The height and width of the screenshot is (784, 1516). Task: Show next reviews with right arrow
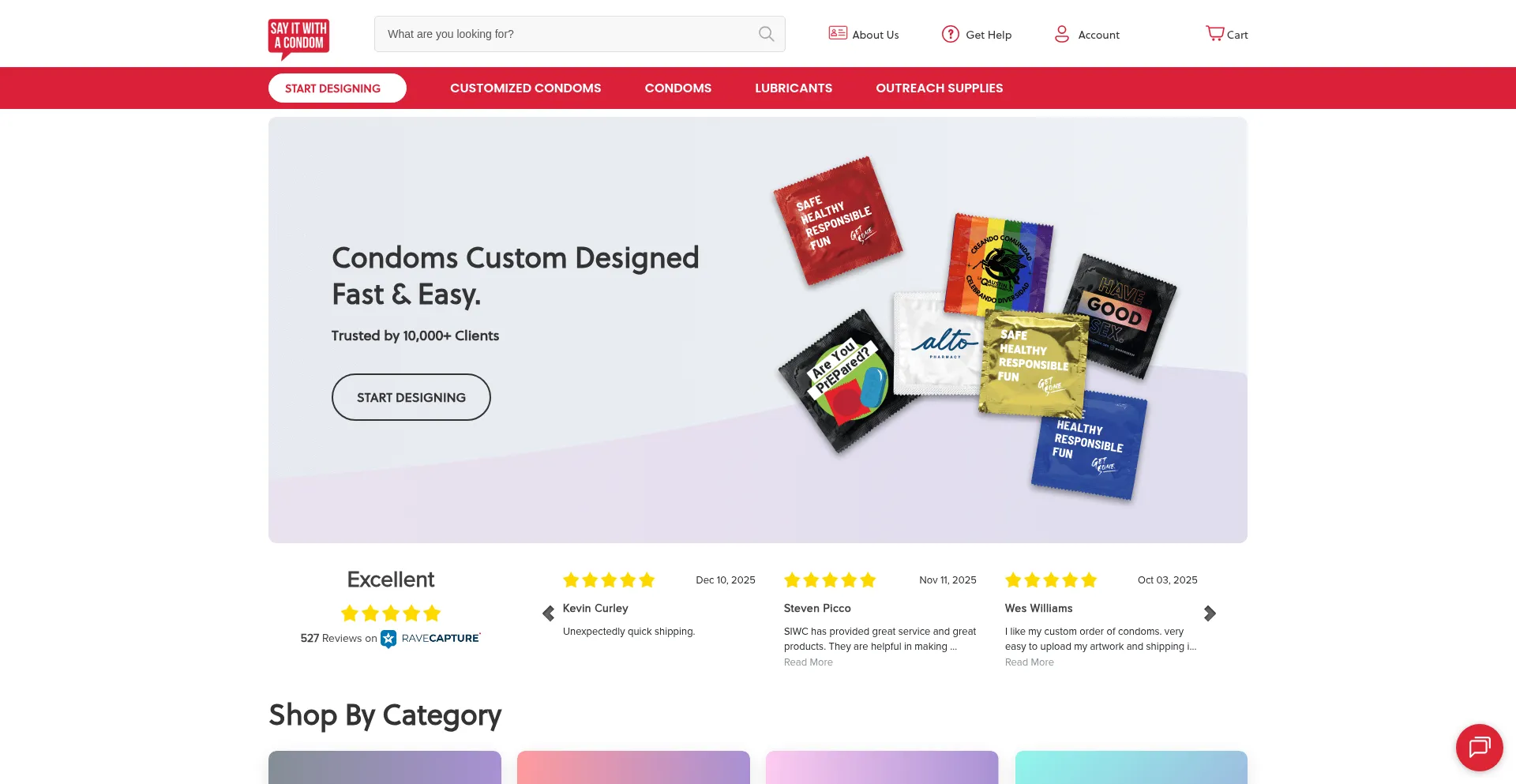1210,613
